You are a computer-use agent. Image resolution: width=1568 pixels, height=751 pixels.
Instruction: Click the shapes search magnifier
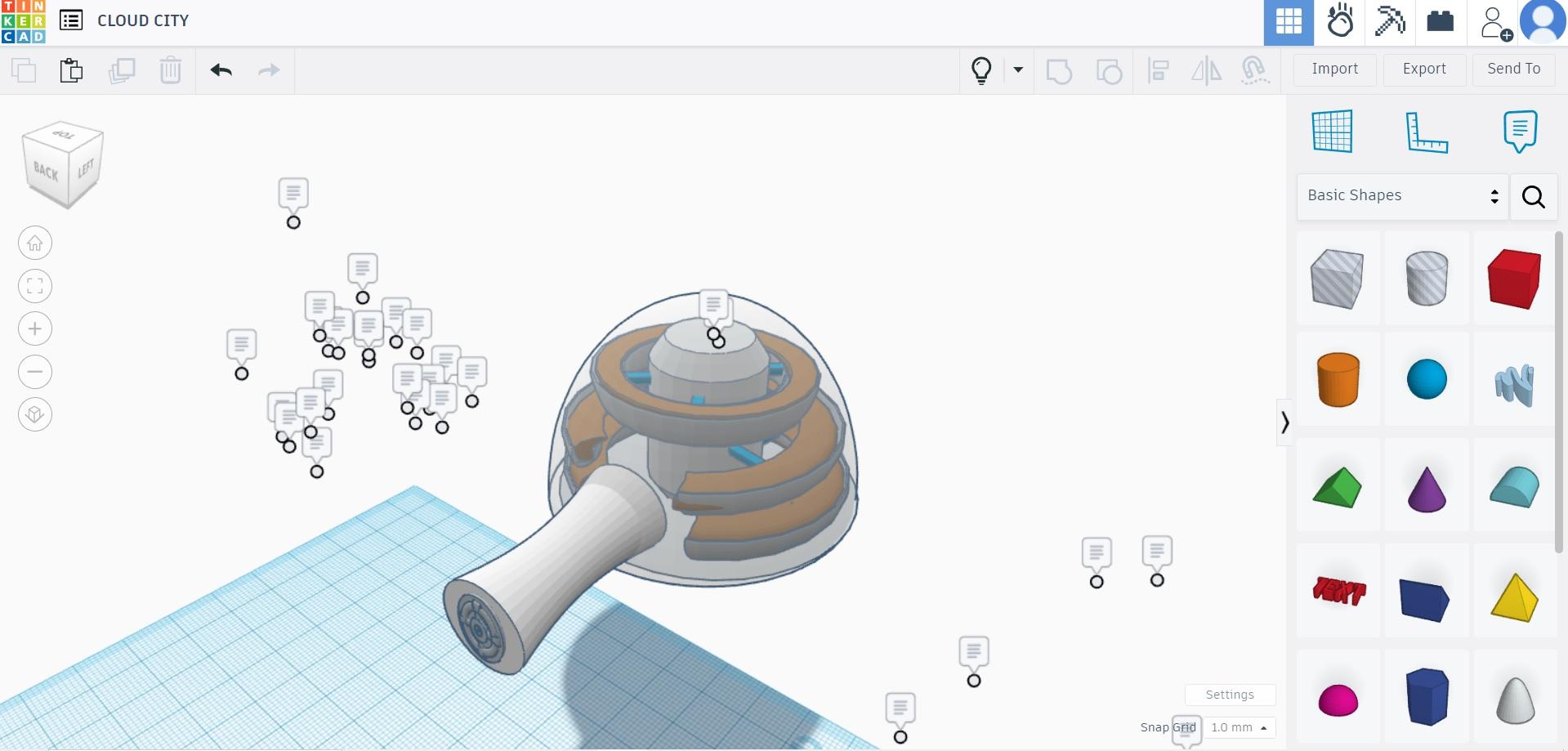tap(1534, 196)
